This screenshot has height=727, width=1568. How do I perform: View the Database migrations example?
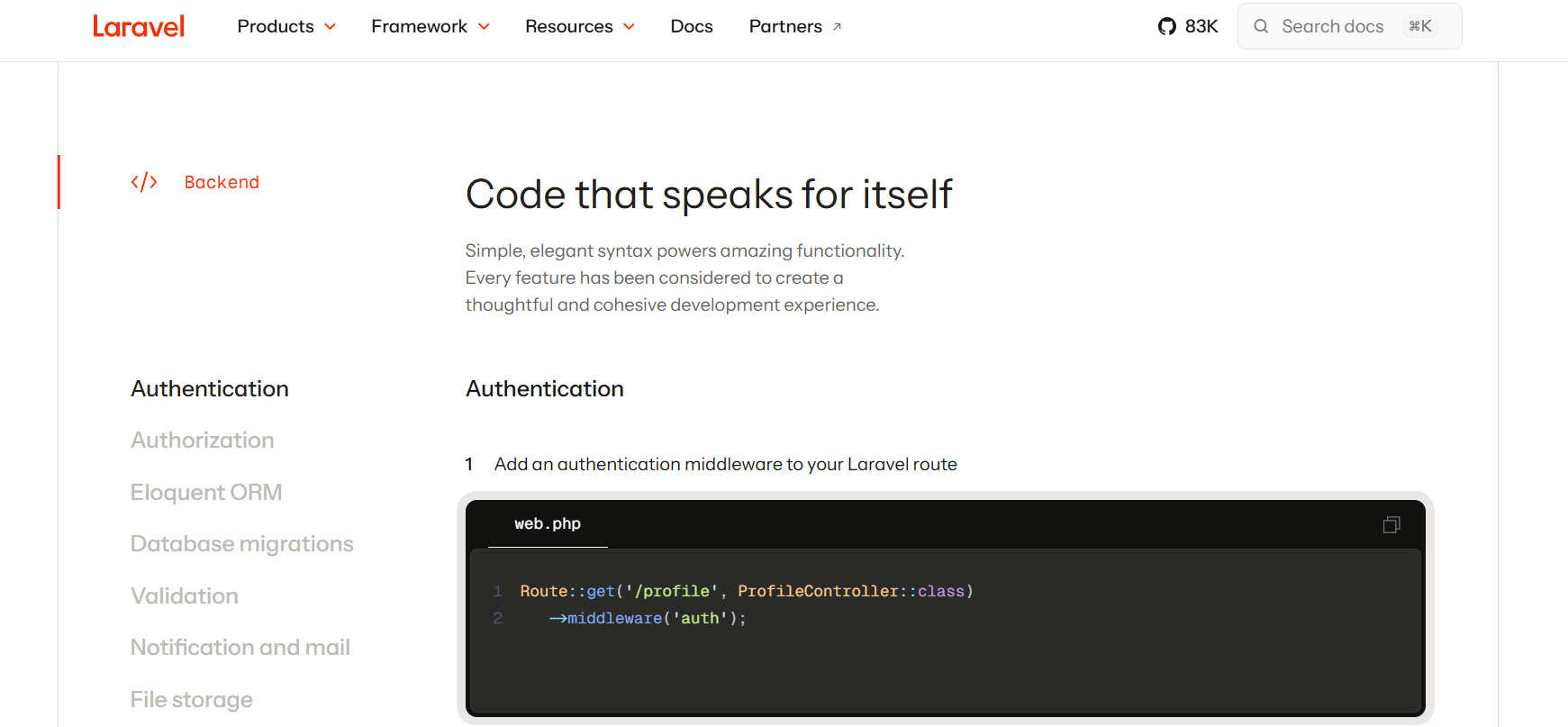point(241,543)
